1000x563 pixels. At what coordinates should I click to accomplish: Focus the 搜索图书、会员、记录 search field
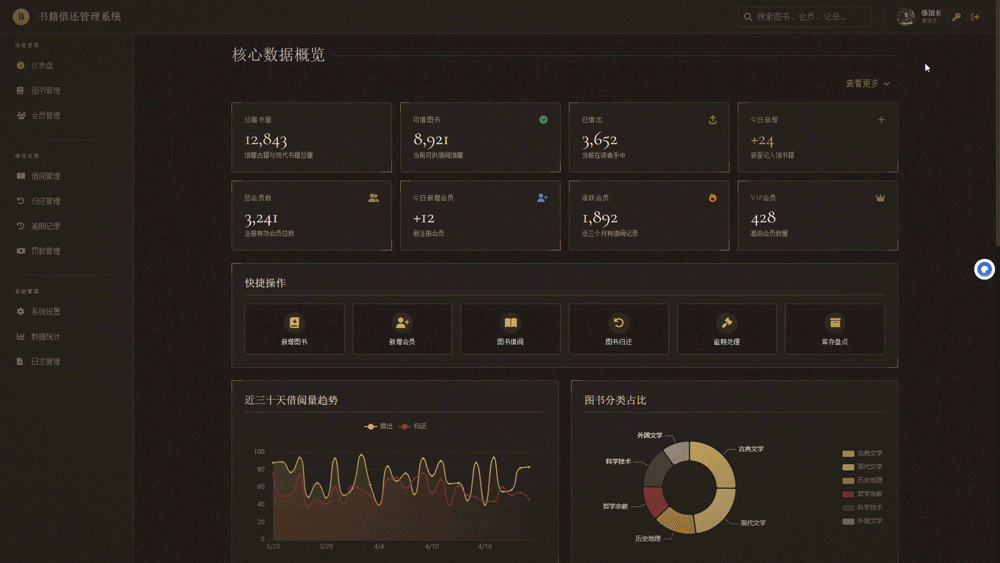[x=804, y=17]
